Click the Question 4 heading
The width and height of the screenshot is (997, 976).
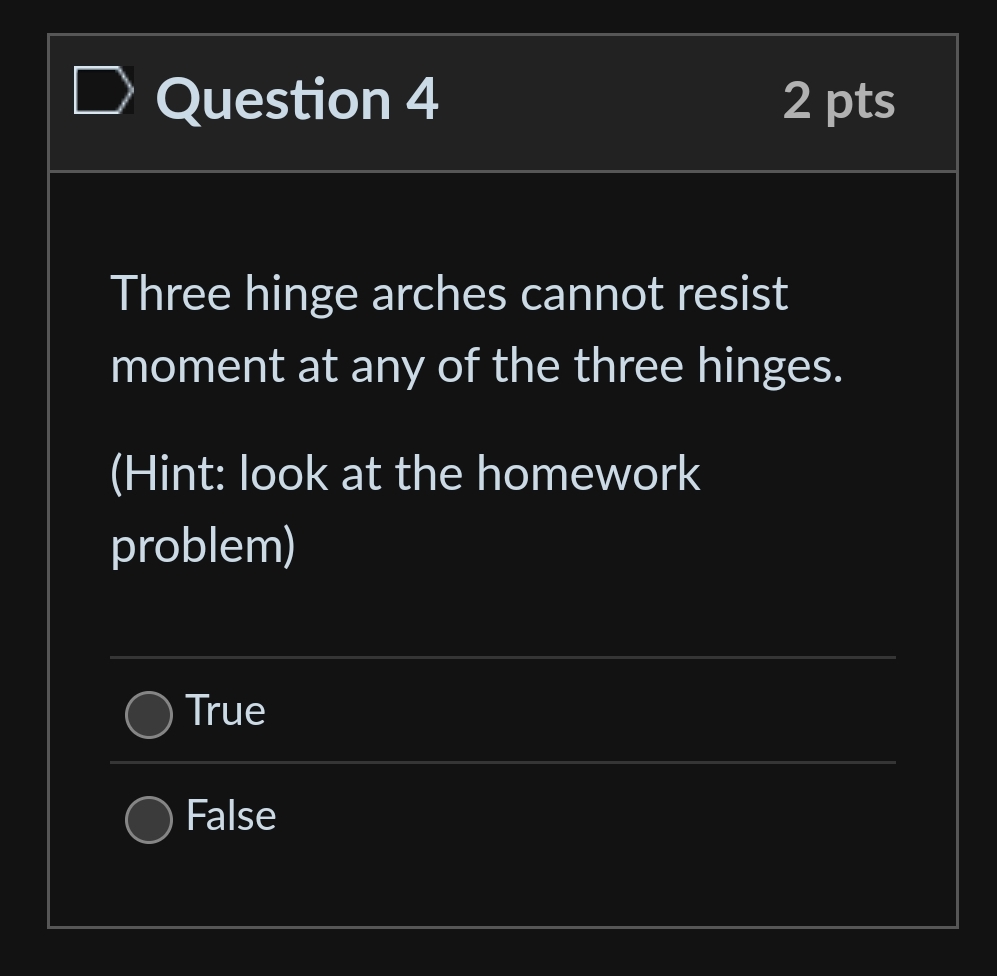[x=295, y=98]
